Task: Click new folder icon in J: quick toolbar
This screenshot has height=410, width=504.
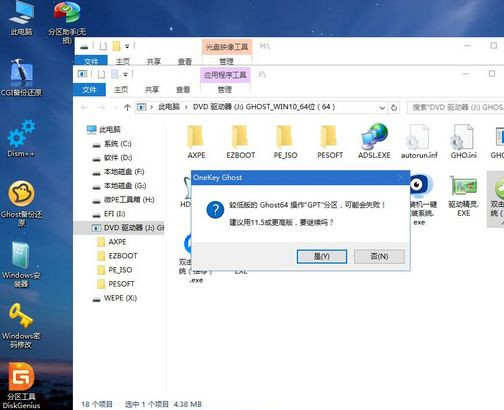Action: click(x=115, y=74)
